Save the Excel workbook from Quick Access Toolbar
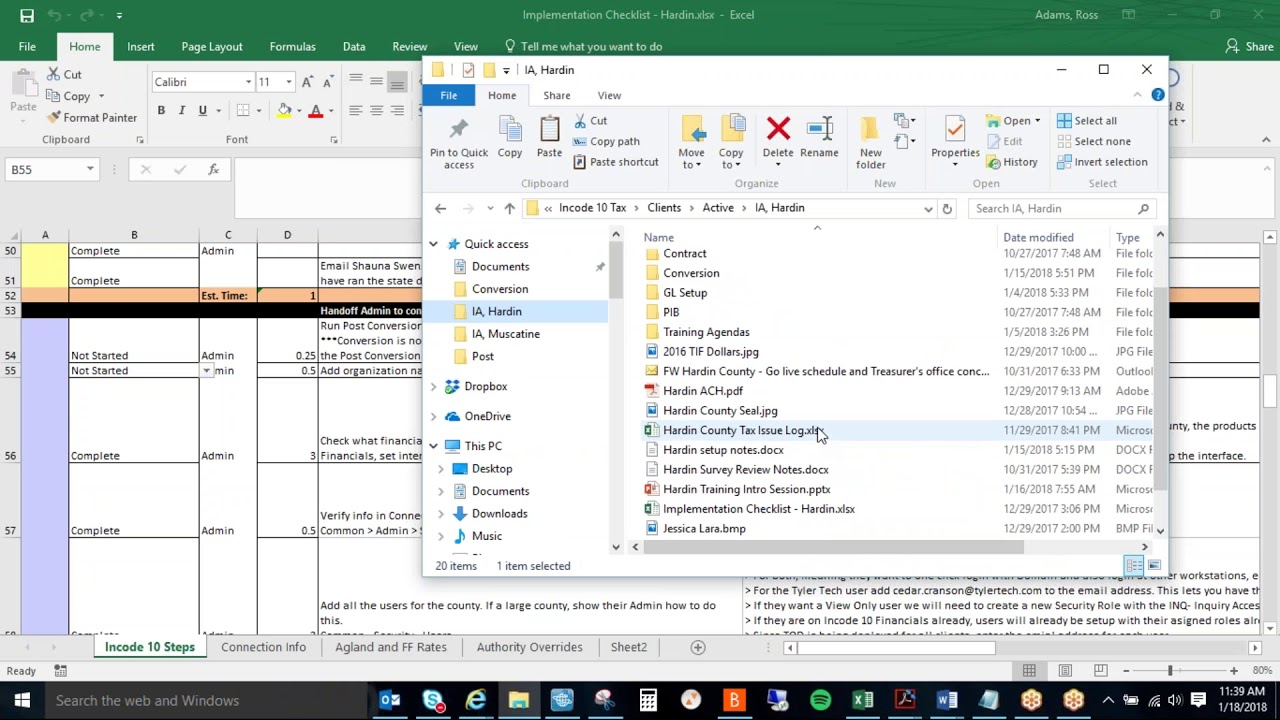 click(x=27, y=15)
